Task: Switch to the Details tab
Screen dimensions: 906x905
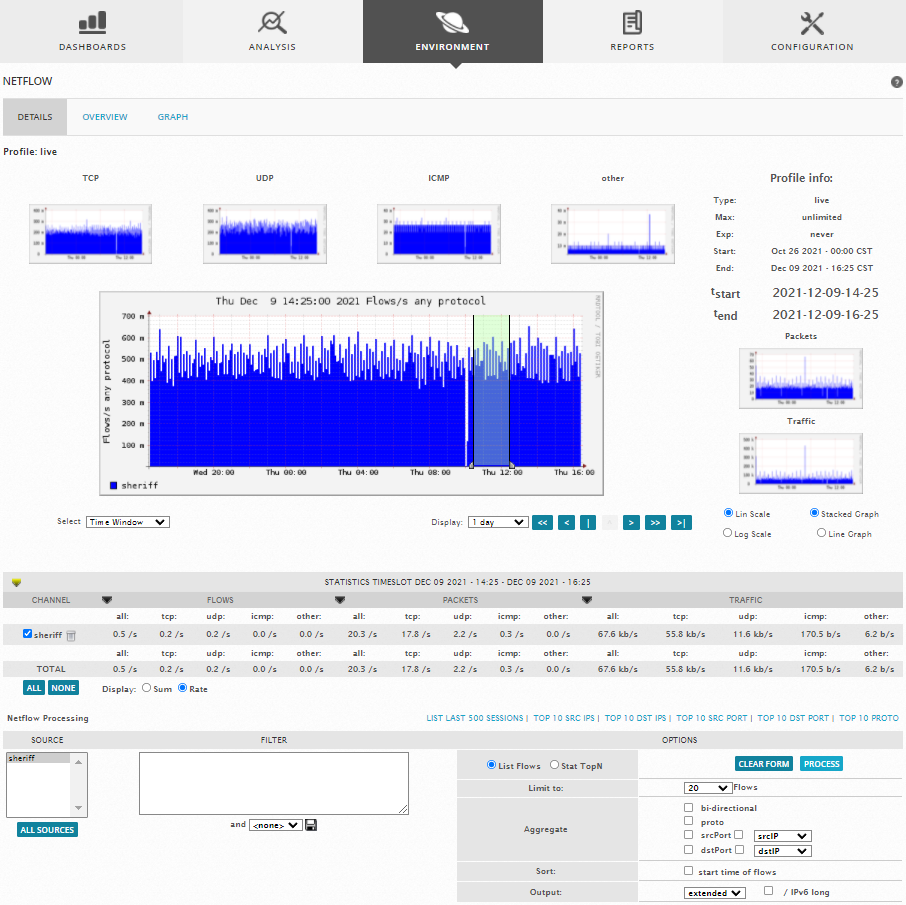Action: (x=35, y=117)
